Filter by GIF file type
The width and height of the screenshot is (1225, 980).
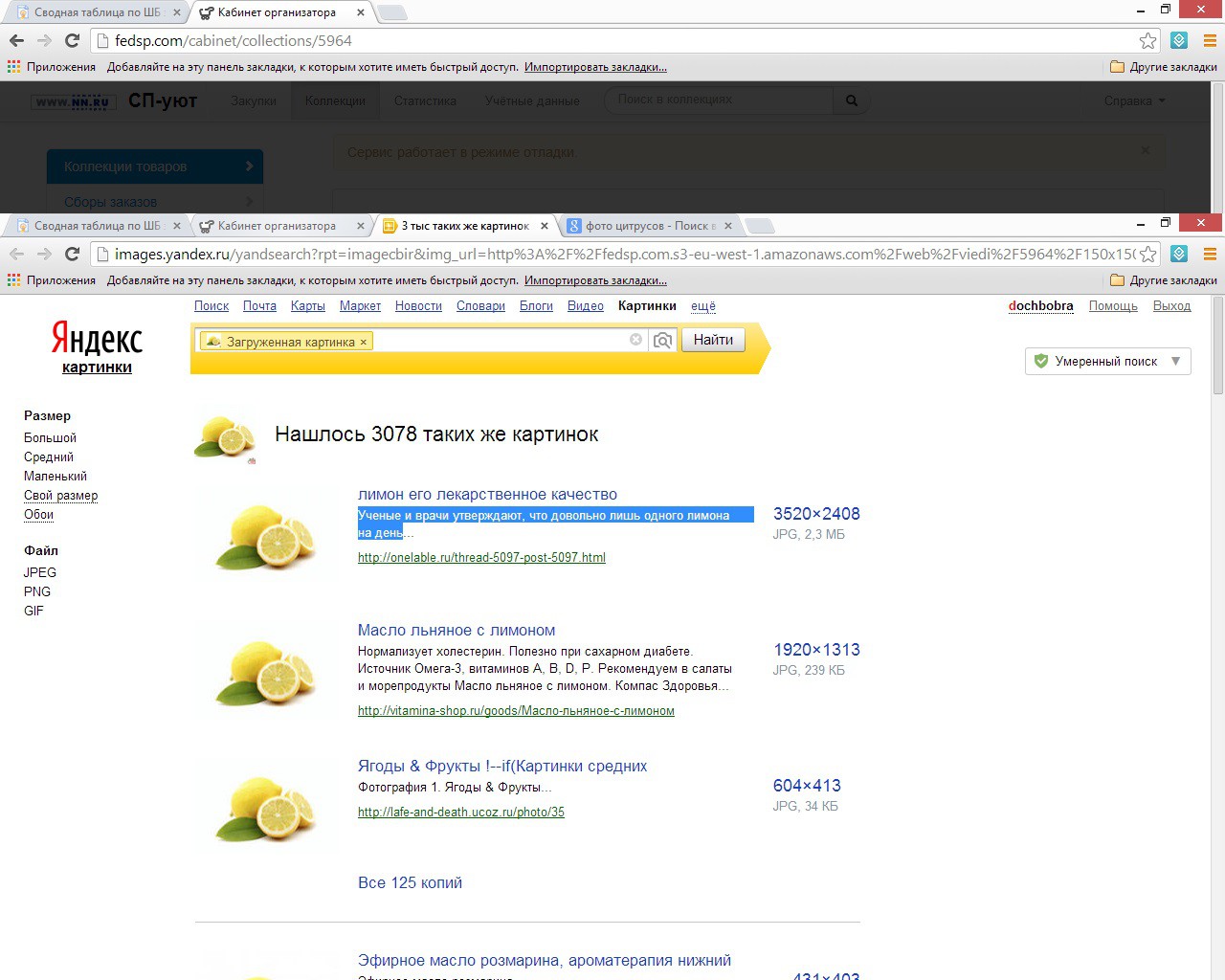(33, 611)
